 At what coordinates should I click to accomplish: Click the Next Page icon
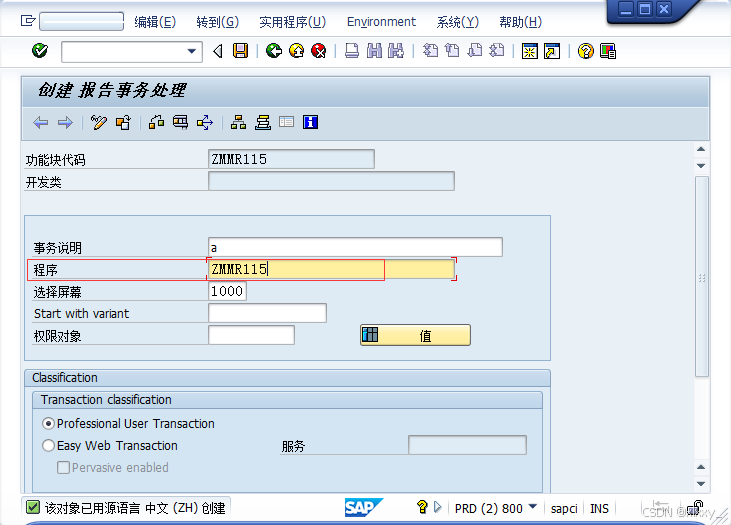(x=475, y=50)
